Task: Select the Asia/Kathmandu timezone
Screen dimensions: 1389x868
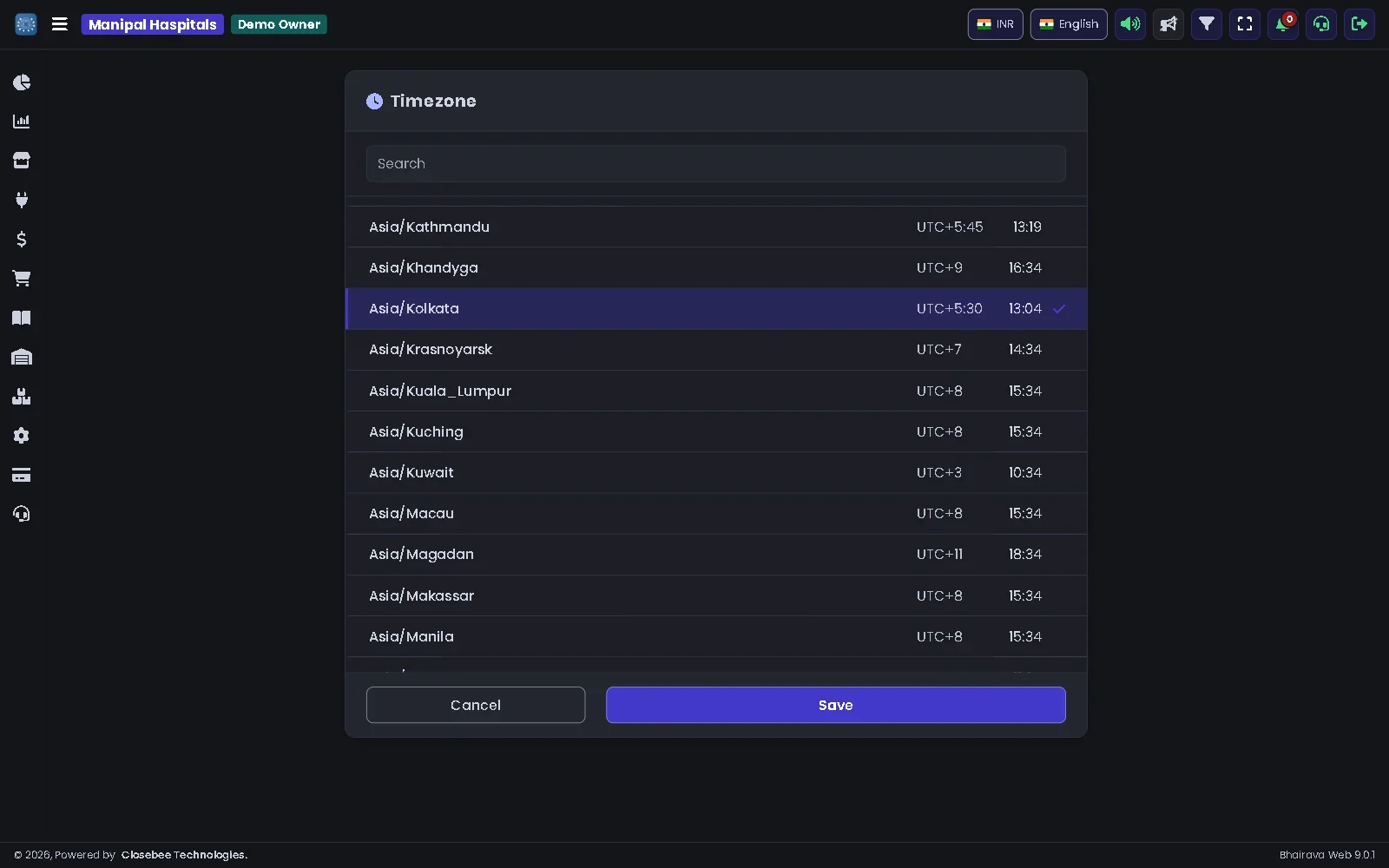Action: click(x=716, y=227)
